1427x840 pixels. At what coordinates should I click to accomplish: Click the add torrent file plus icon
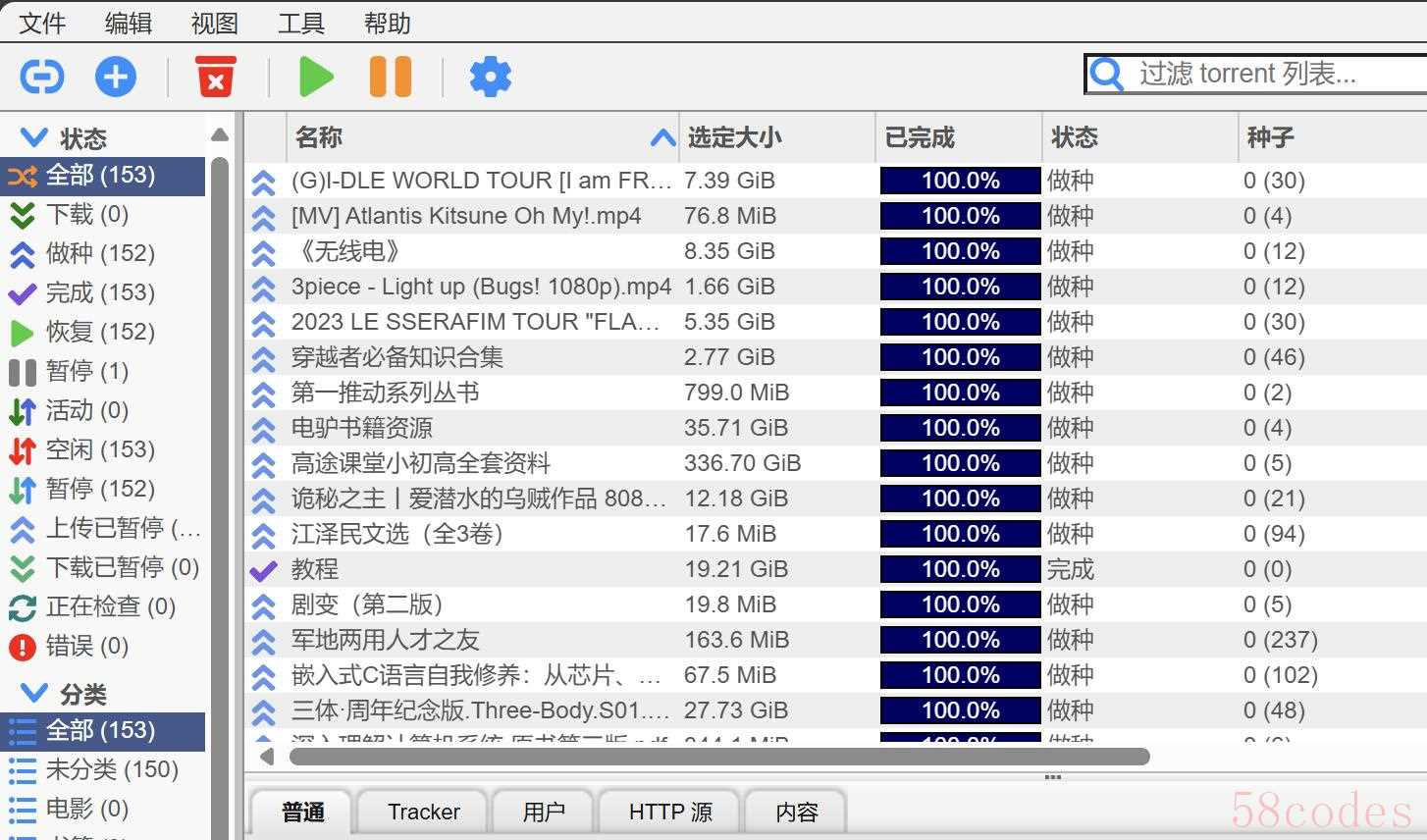coord(116,77)
